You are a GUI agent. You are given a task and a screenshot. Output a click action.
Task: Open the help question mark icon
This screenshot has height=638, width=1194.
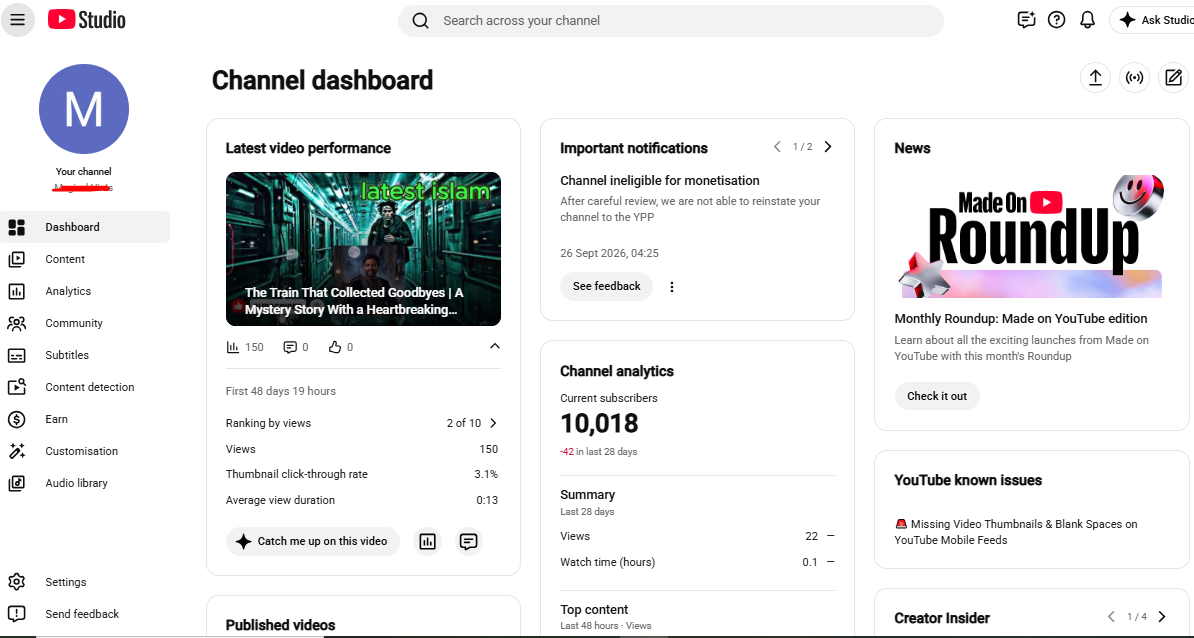[1056, 20]
